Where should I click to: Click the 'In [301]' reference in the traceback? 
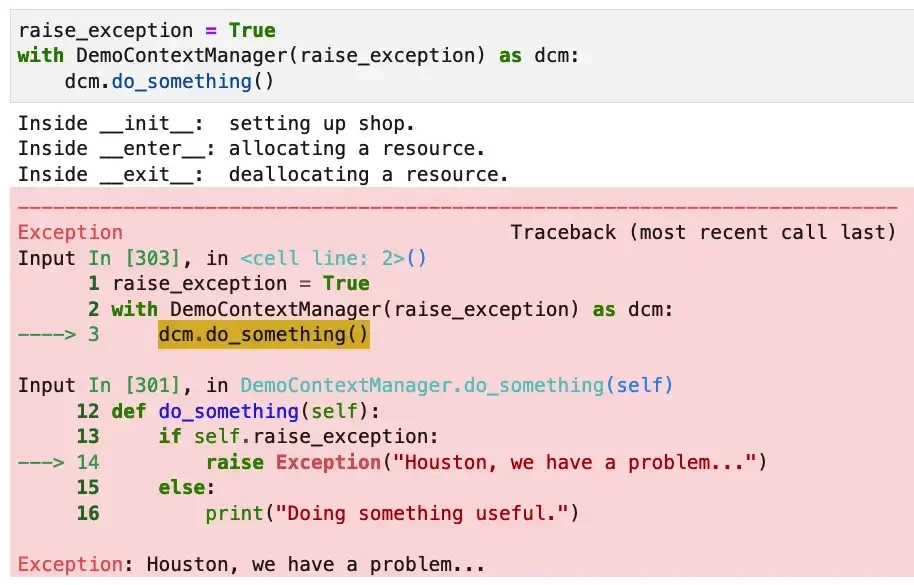coord(134,385)
